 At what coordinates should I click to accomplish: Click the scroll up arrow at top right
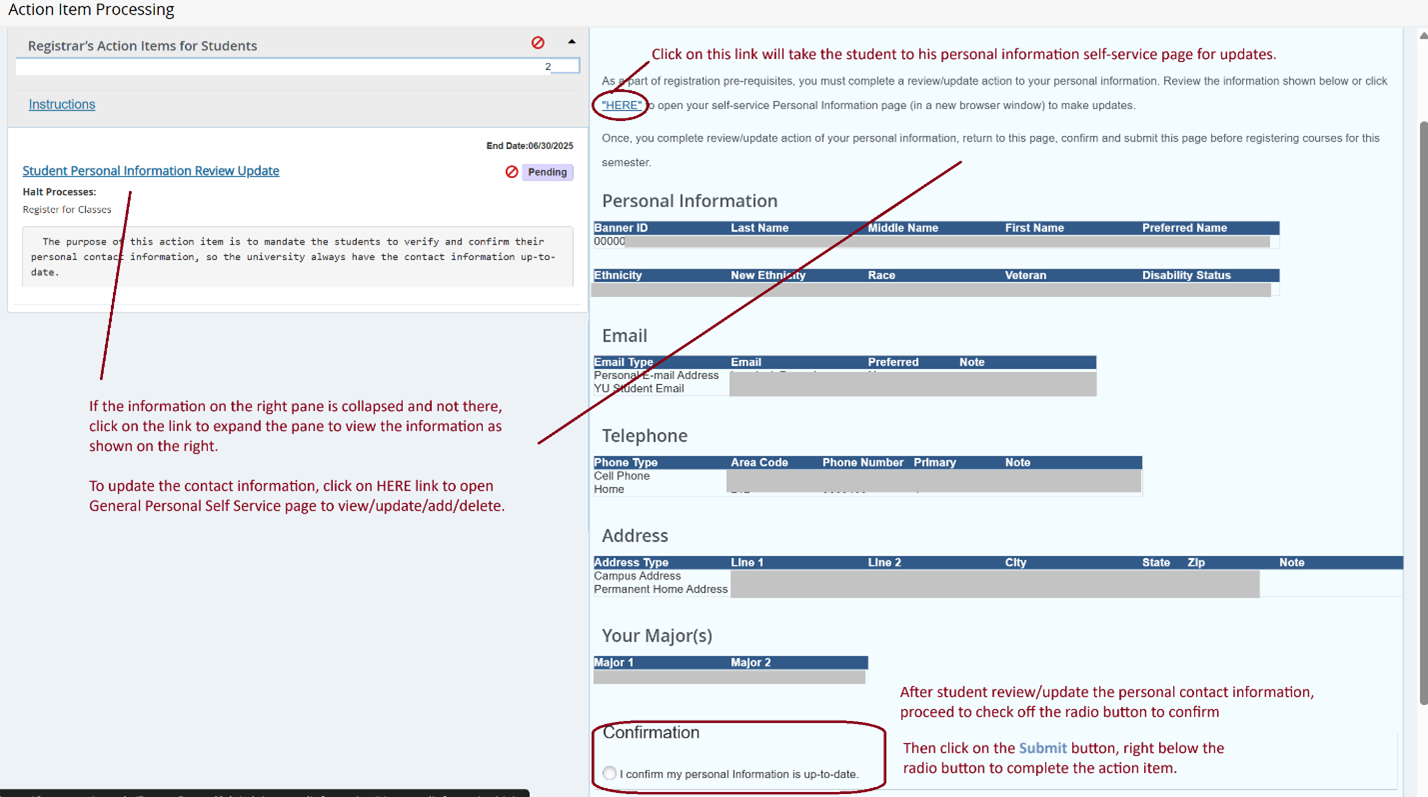coord(1423,36)
